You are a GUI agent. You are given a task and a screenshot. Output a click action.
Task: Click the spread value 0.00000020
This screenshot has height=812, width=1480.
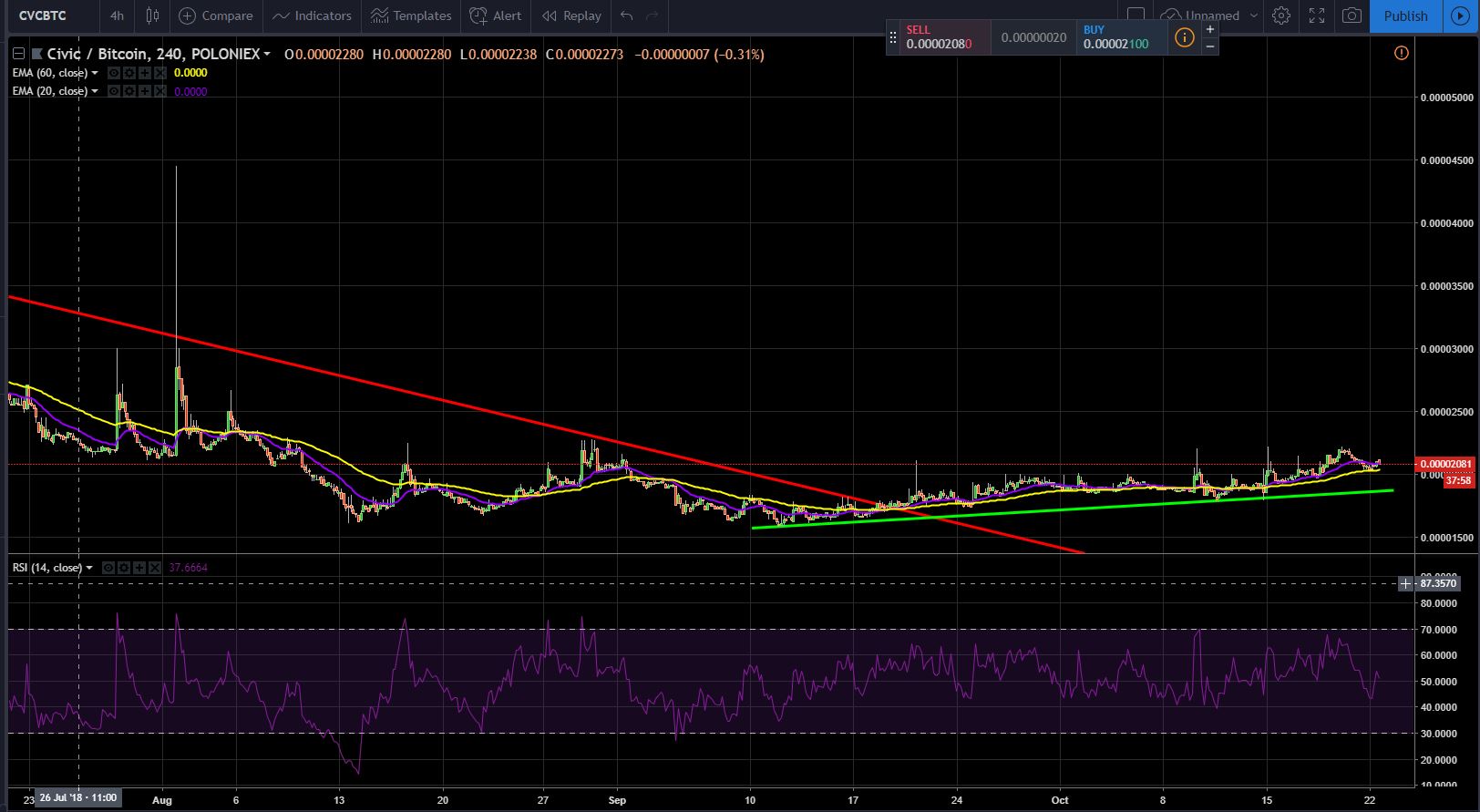click(1033, 37)
